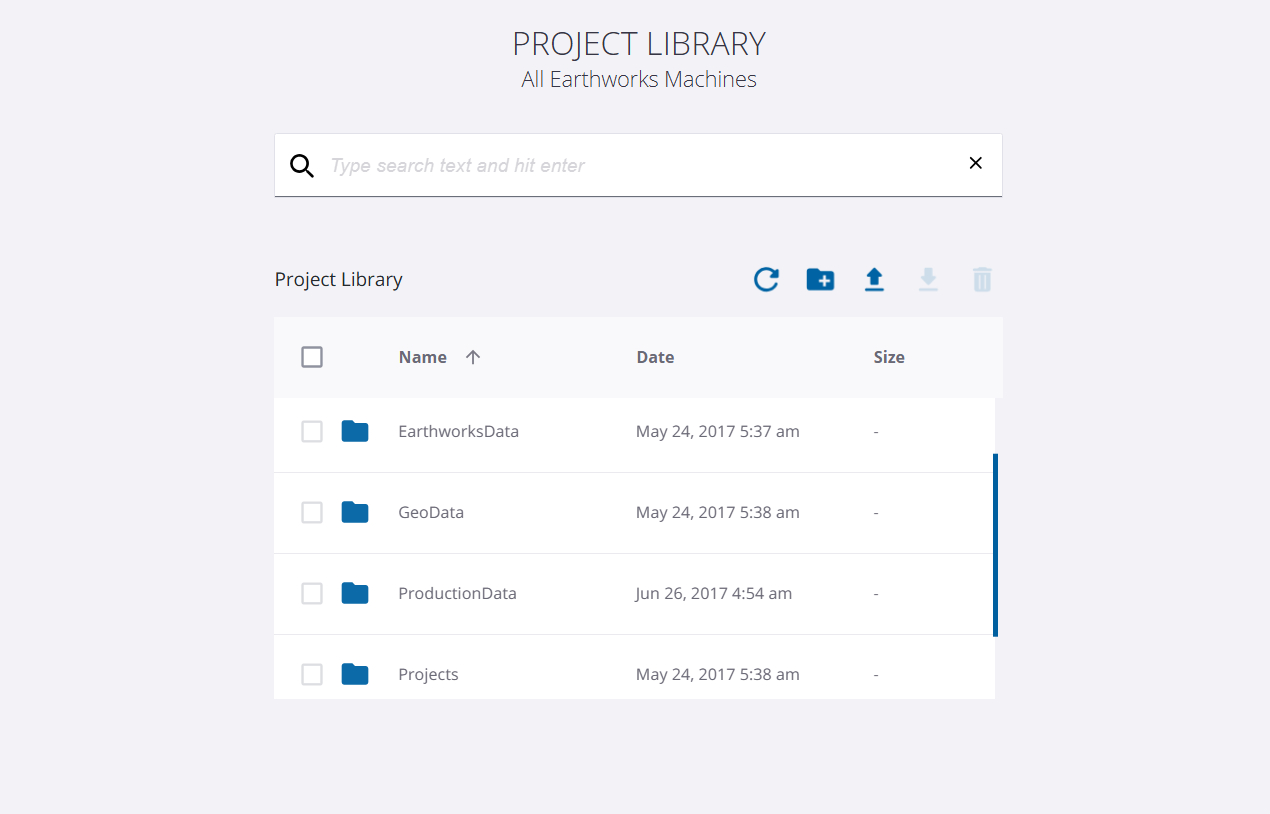
Task: Click the refresh icon in Project Library
Action: (x=766, y=280)
